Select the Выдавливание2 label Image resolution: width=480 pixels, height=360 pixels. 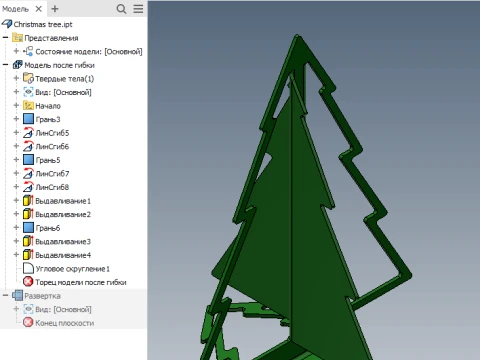[63, 214]
